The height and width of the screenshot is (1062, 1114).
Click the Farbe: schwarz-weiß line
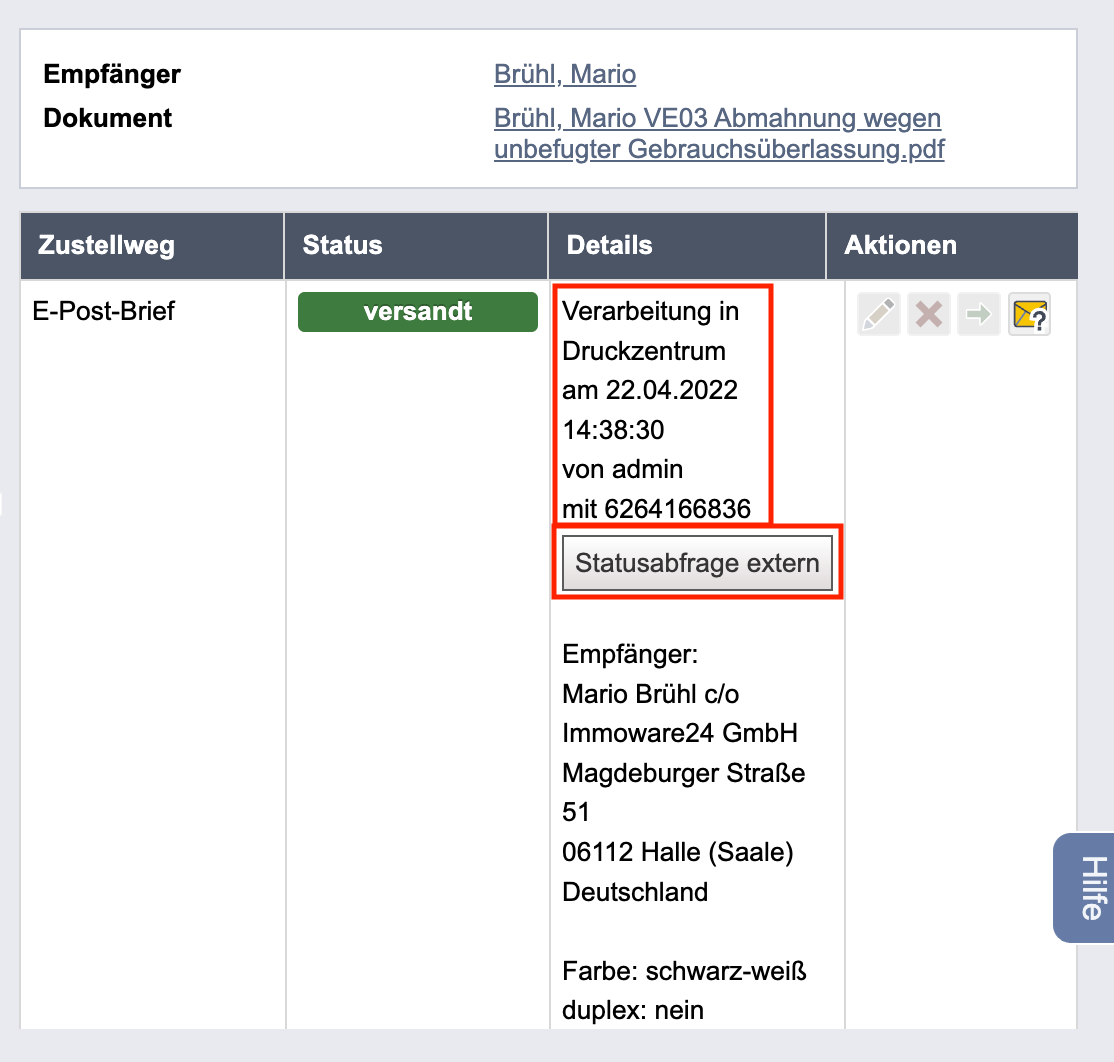(x=684, y=971)
